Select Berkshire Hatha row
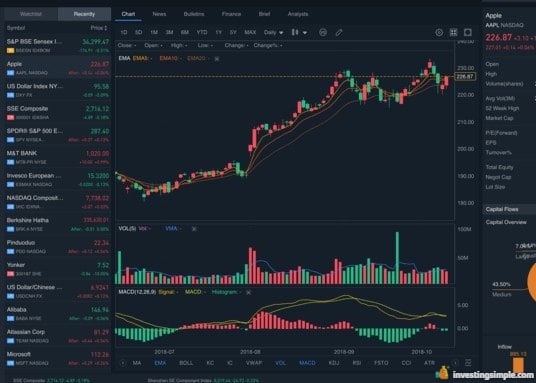This screenshot has height=383, width=536. pyautogui.click(x=57, y=224)
